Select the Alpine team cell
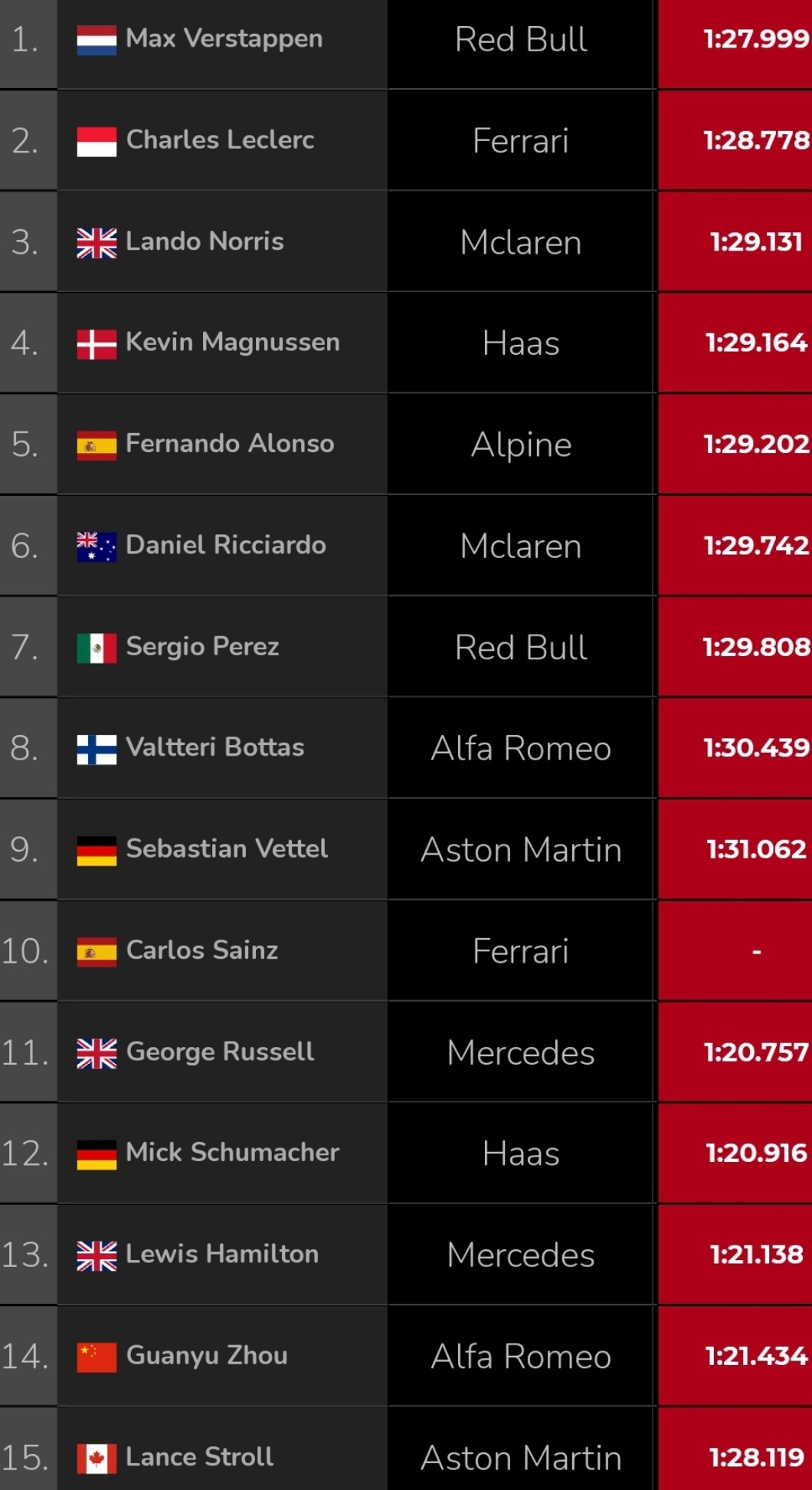Viewport: 812px width, 1490px height. [521, 445]
